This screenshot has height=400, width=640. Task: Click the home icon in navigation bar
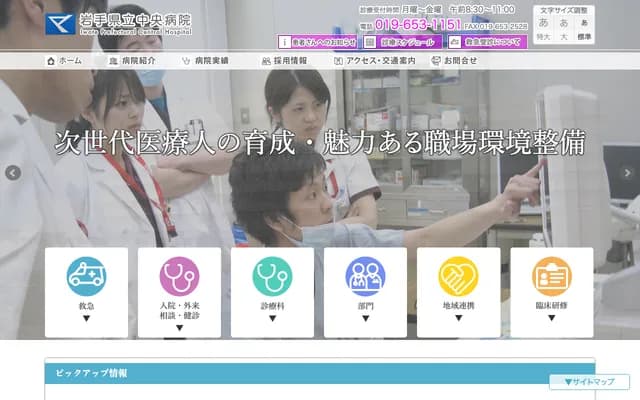pyautogui.click(x=51, y=61)
